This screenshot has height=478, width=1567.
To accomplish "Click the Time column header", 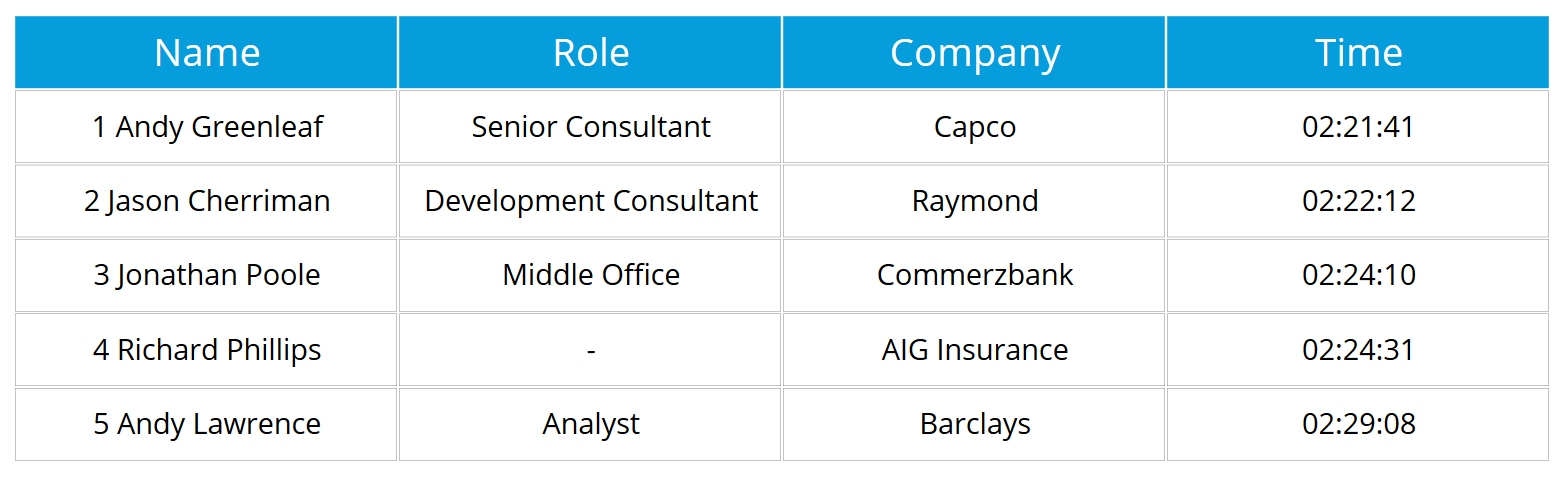I will pyautogui.click(x=1358, y=53).
